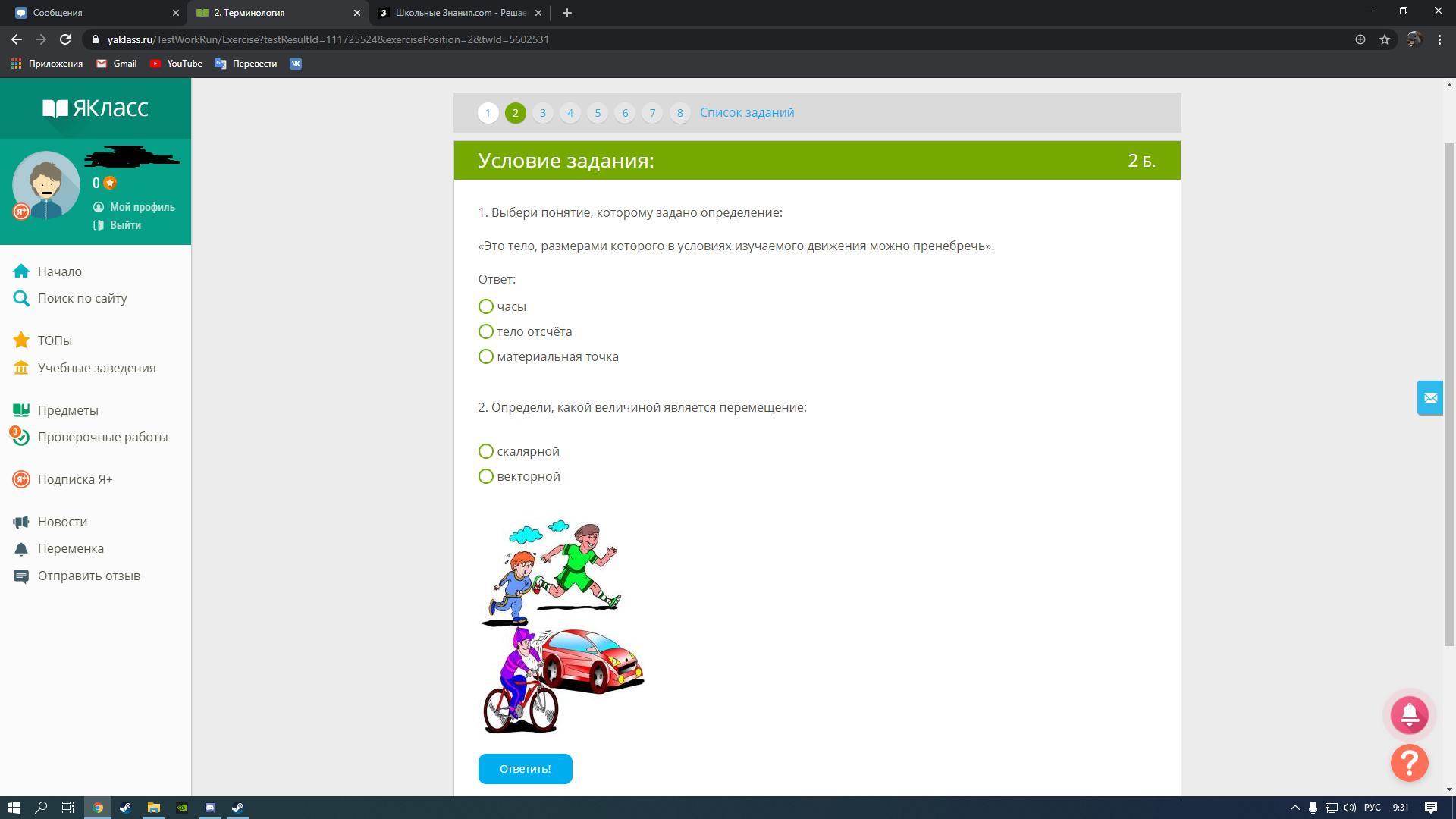Open Поиск по сайту search icon
Viewport: 1456px width, 819px height.
(21, 298)
